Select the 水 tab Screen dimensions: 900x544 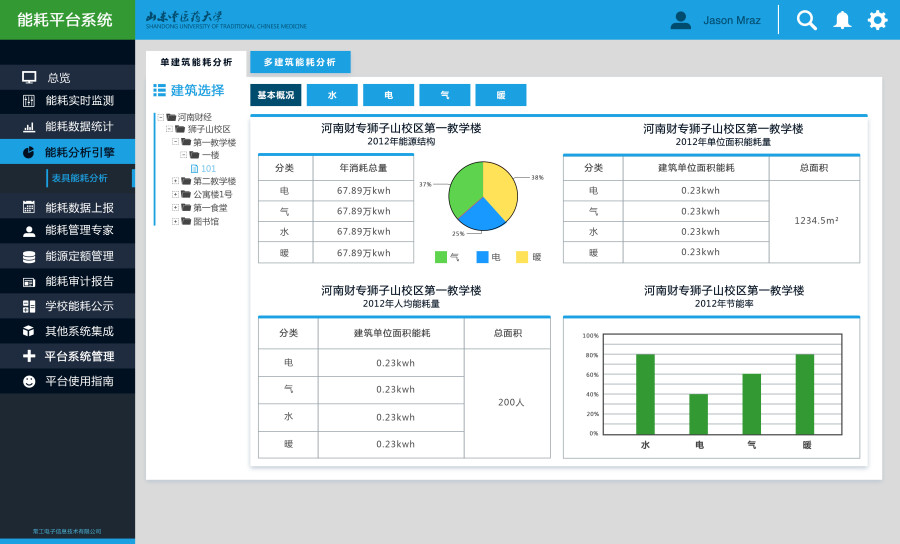click(x=332, y=95)
